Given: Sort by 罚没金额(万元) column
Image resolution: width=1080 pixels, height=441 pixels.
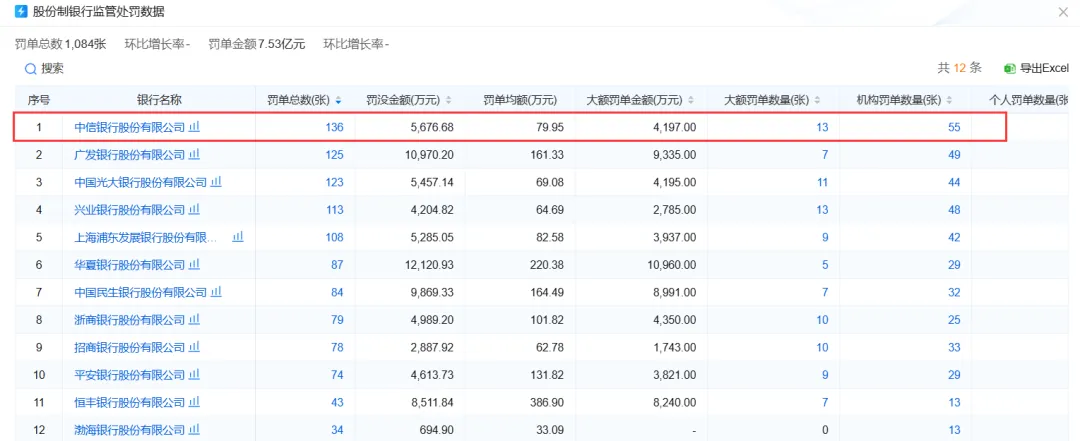Looking at the screenshot, I should (x=448, y=100).
